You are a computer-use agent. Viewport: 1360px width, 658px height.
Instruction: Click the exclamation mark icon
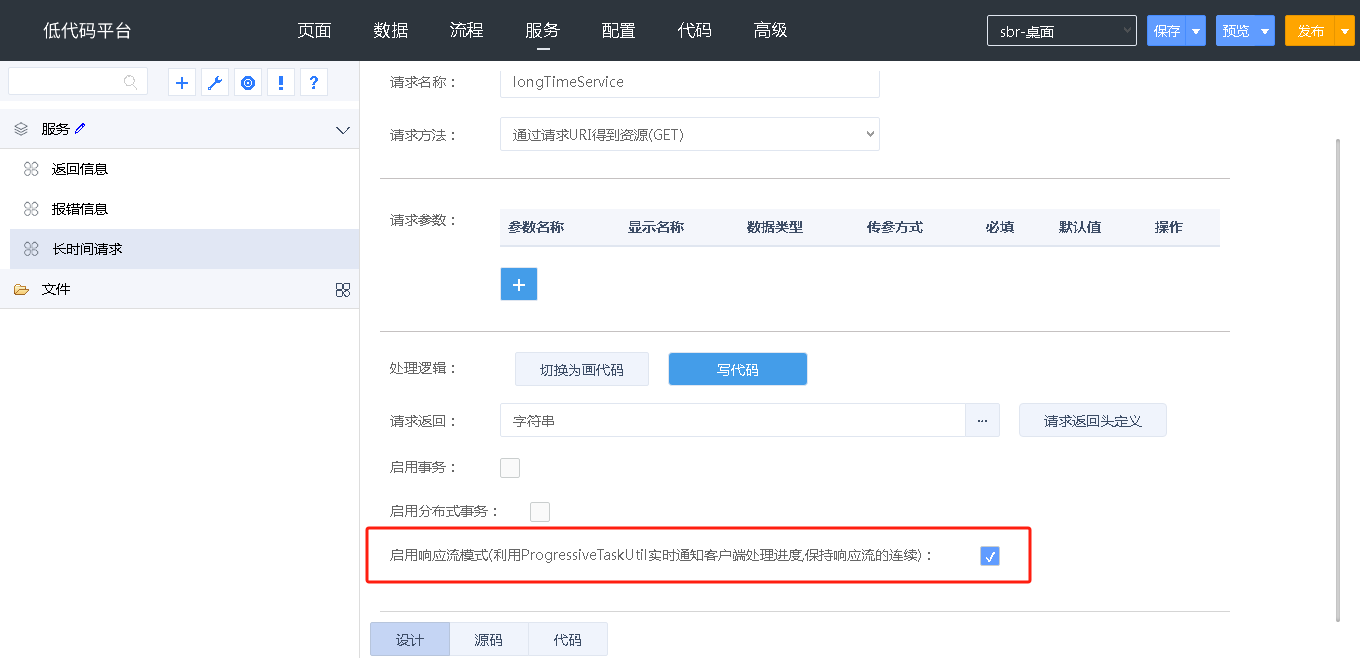(x=281, y=83)
